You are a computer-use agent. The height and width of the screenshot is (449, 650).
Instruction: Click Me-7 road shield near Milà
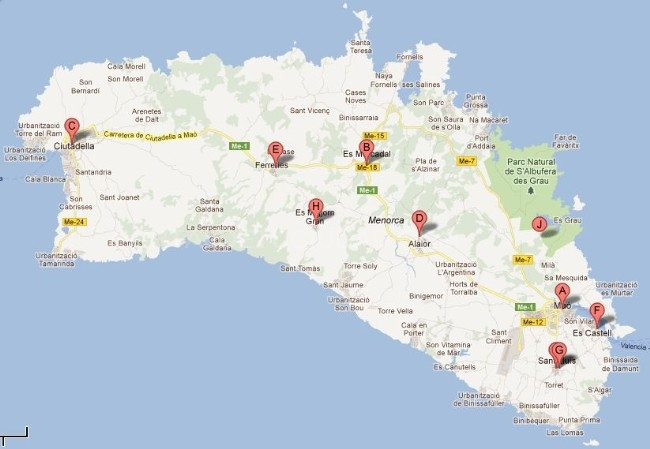[522, 260]
